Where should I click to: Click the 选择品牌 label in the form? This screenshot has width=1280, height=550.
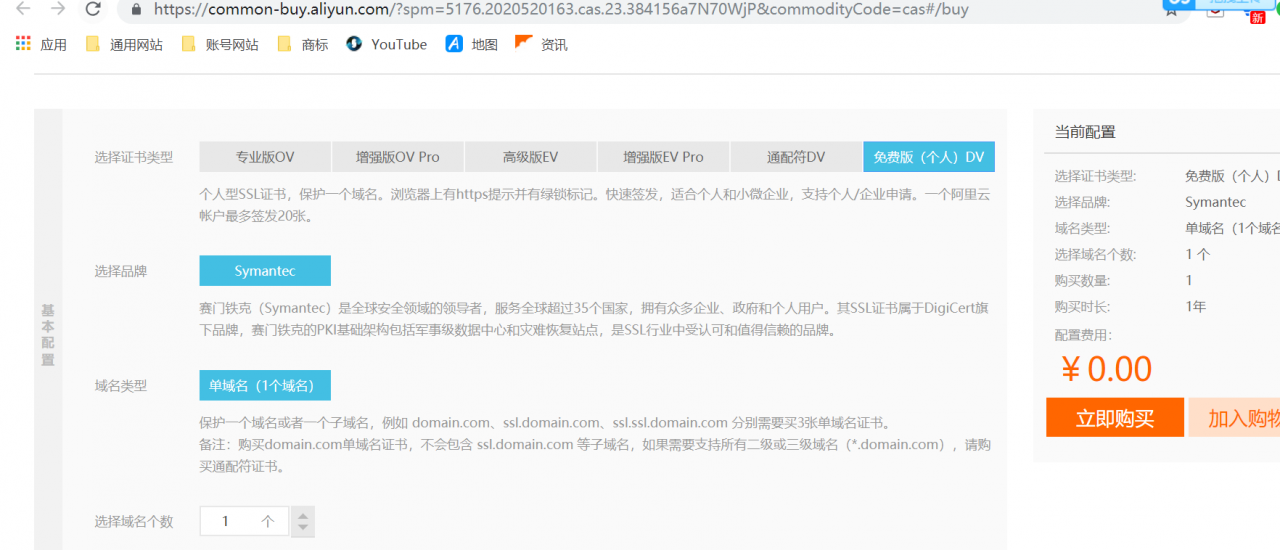pyautogui.click(x=121, y=271)
